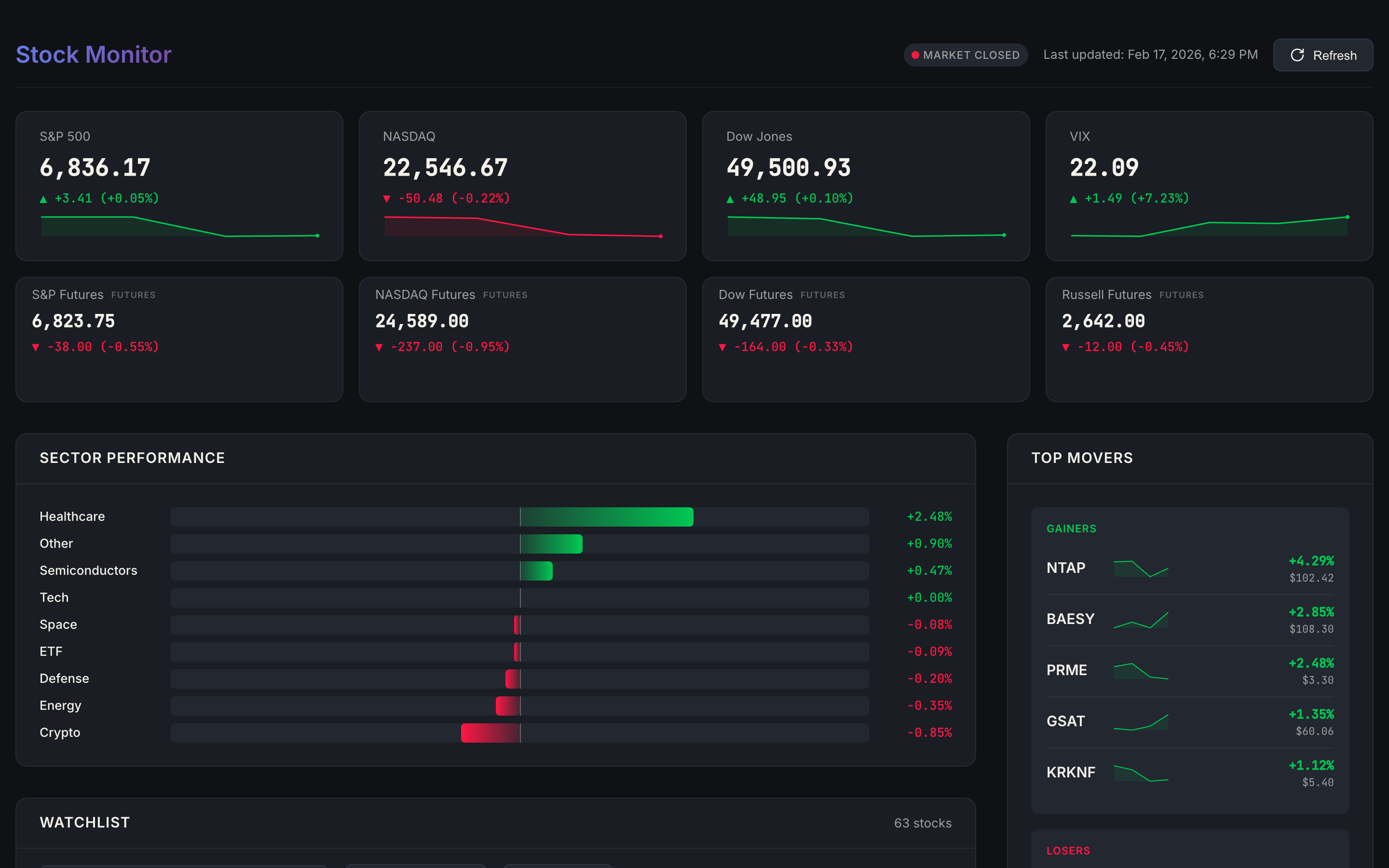Click the up arrow beside S&P 500 change
The width and height of the screenshot is (1389, 868).
coord(43,198)
